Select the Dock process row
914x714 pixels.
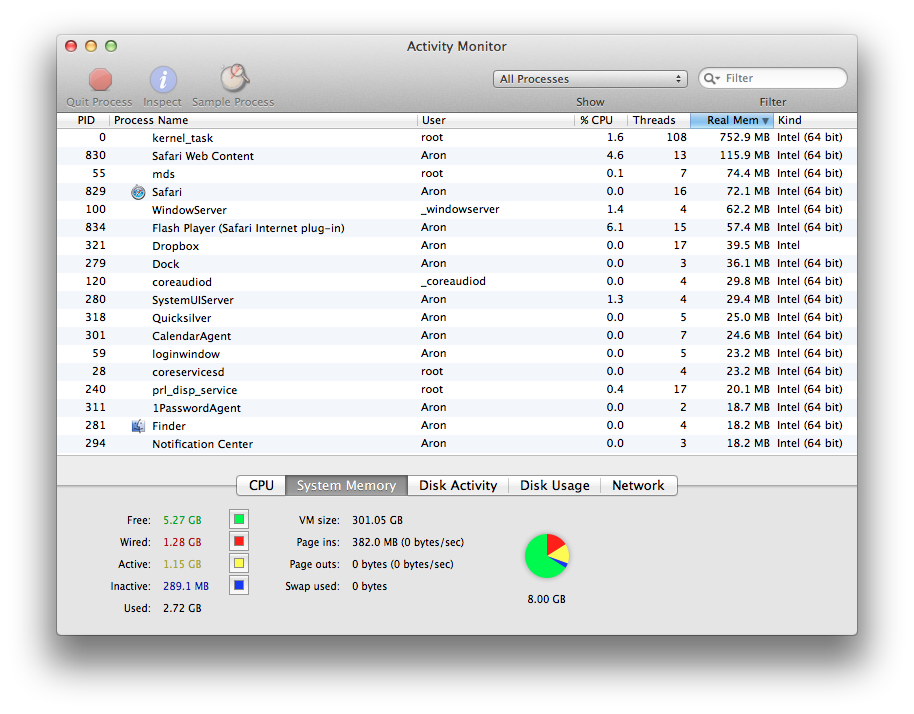tap(457, 264)
